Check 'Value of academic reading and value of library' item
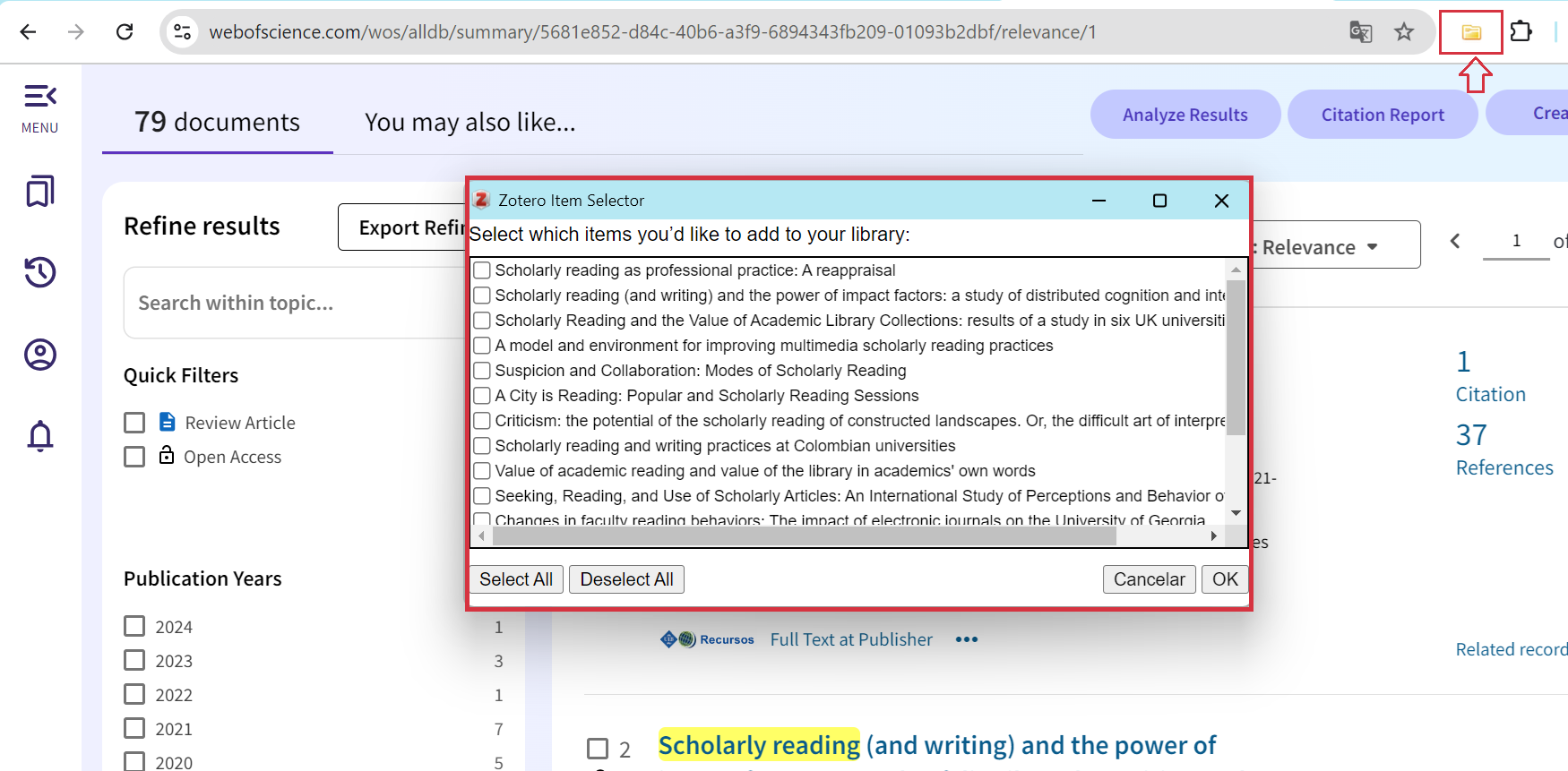This screenshot has height=771, width=1568. pyautogui.click(x=482, y=471)
